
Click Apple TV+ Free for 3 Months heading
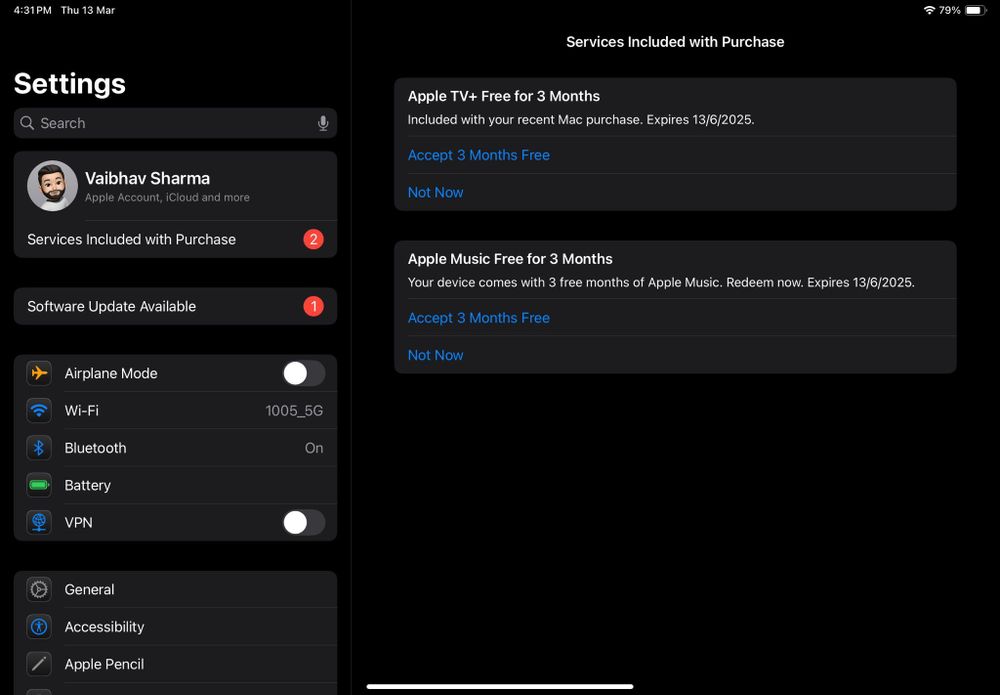tap(504, 96)
